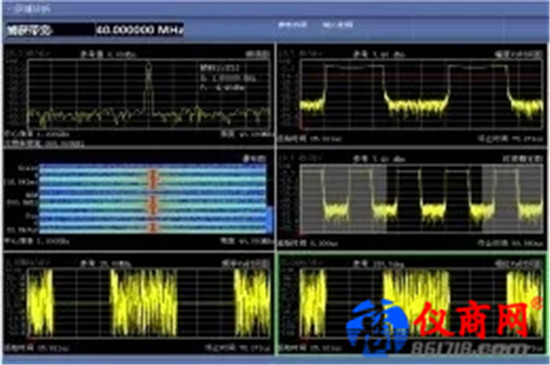Select the capture bandwidth label at top left

(x=29, y=31)
